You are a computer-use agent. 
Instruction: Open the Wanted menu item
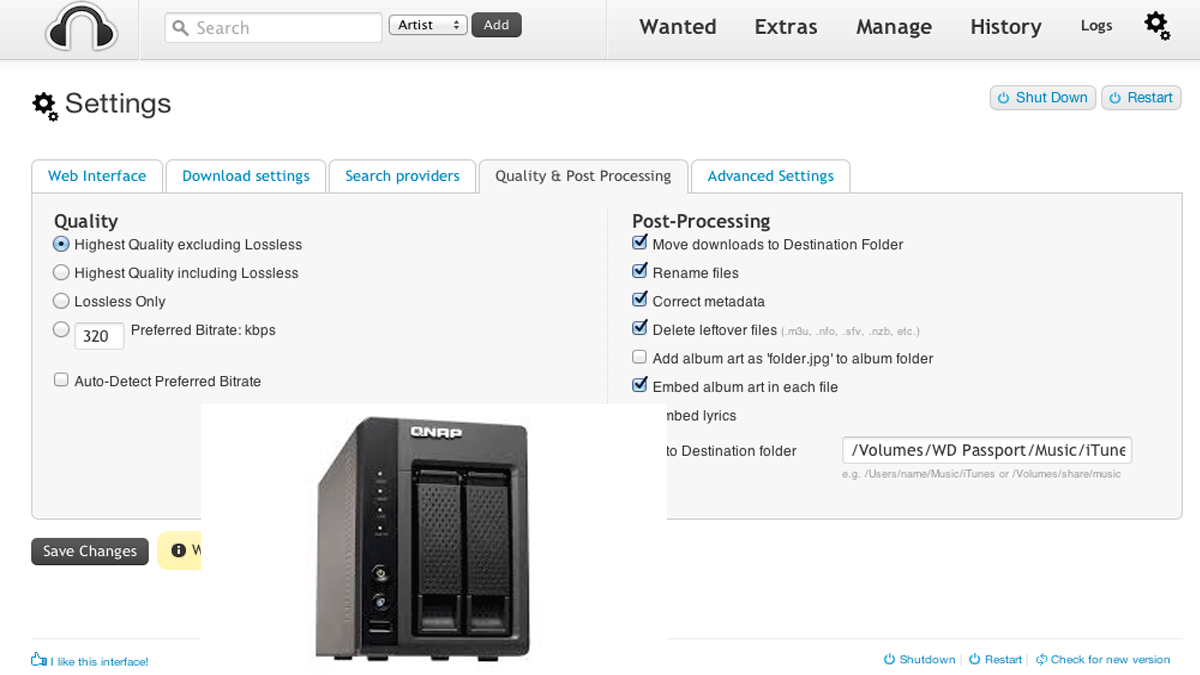click(677, 27)
